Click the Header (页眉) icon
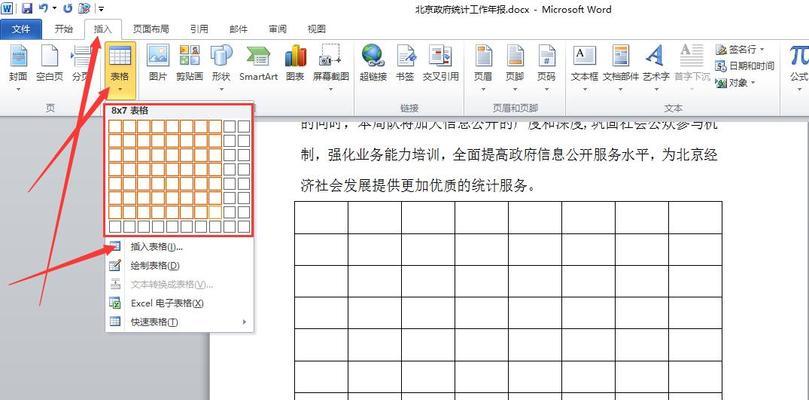809x400 pixels. tap(483, 55)
